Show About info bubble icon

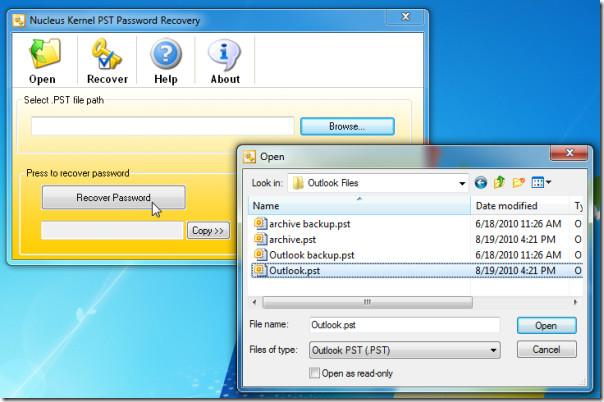pyautogui.click(x=224, y=55)
